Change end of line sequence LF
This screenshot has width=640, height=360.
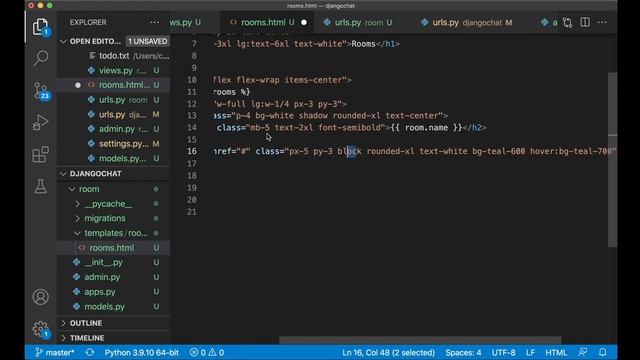tap(530, 352)
